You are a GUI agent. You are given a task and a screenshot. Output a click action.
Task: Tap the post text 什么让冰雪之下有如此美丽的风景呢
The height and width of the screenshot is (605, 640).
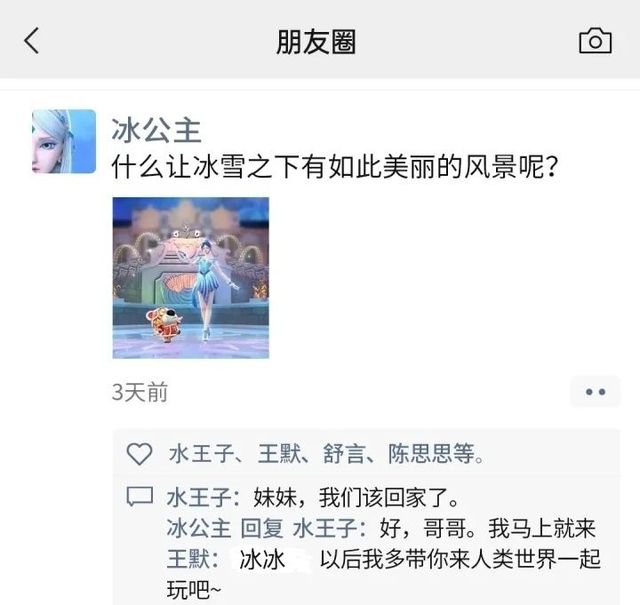335,167
